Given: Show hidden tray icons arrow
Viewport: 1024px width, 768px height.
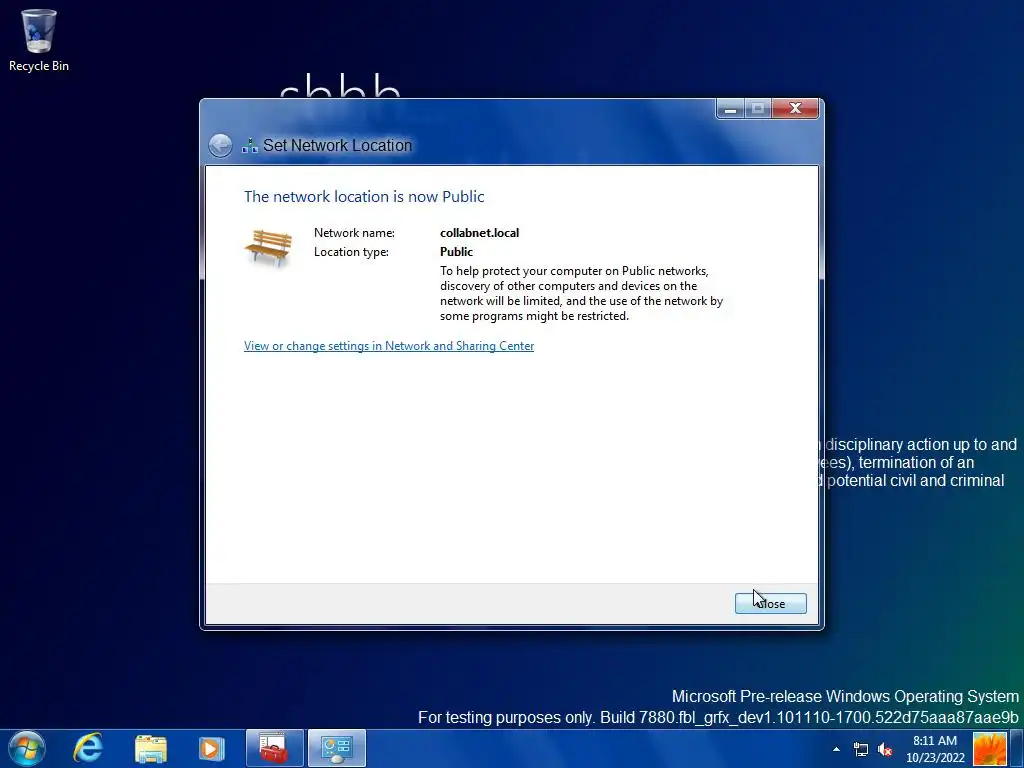Looking at the screenshot, I should [x=837, y=749].
